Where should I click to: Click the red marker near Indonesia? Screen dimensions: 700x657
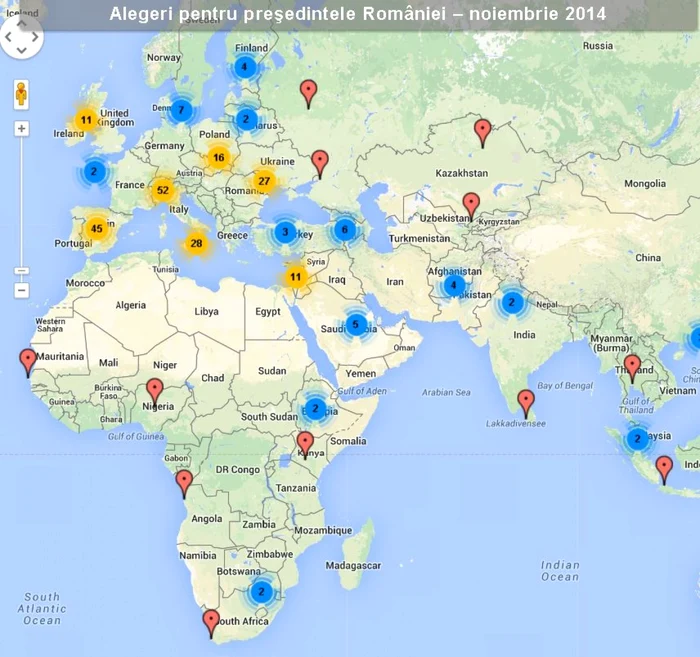coord(664,469)
